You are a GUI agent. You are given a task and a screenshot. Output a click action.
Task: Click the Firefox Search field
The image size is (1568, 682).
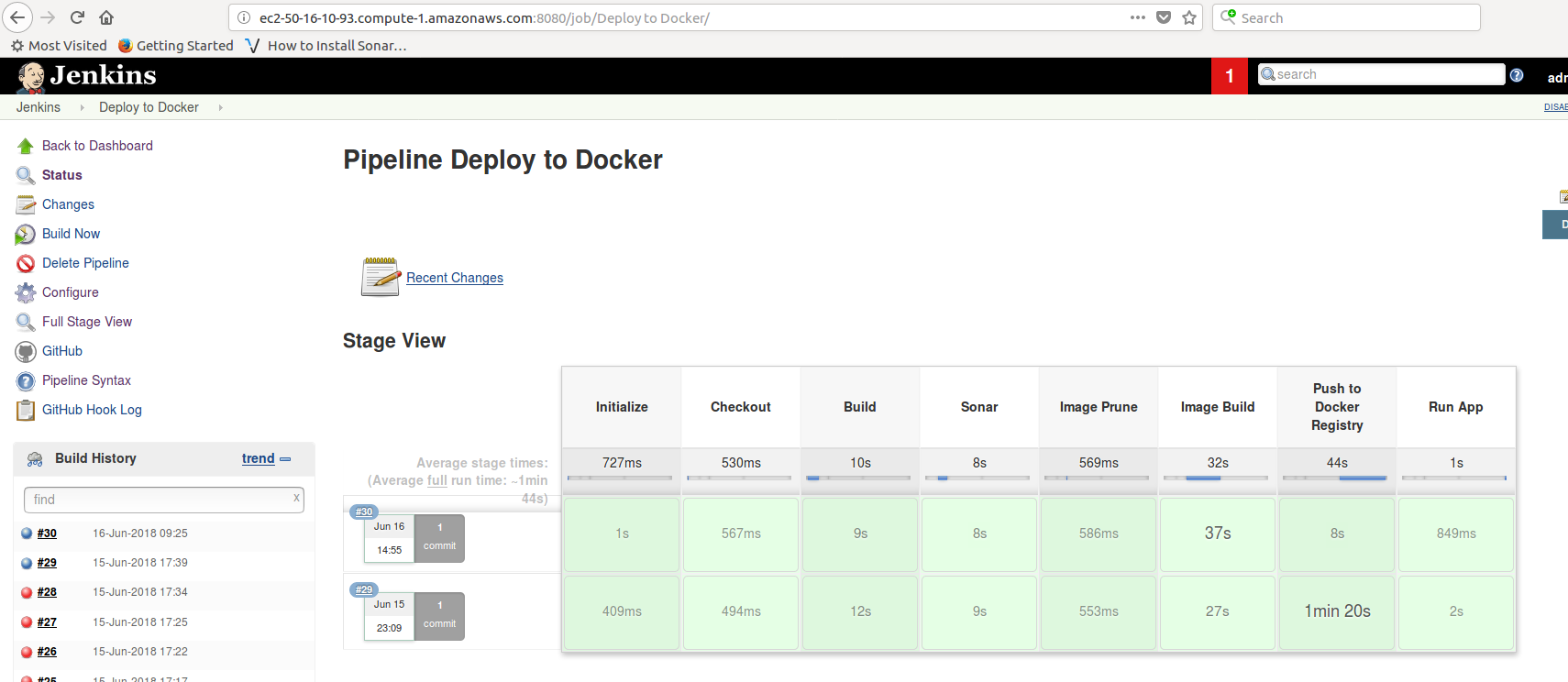1346,17
